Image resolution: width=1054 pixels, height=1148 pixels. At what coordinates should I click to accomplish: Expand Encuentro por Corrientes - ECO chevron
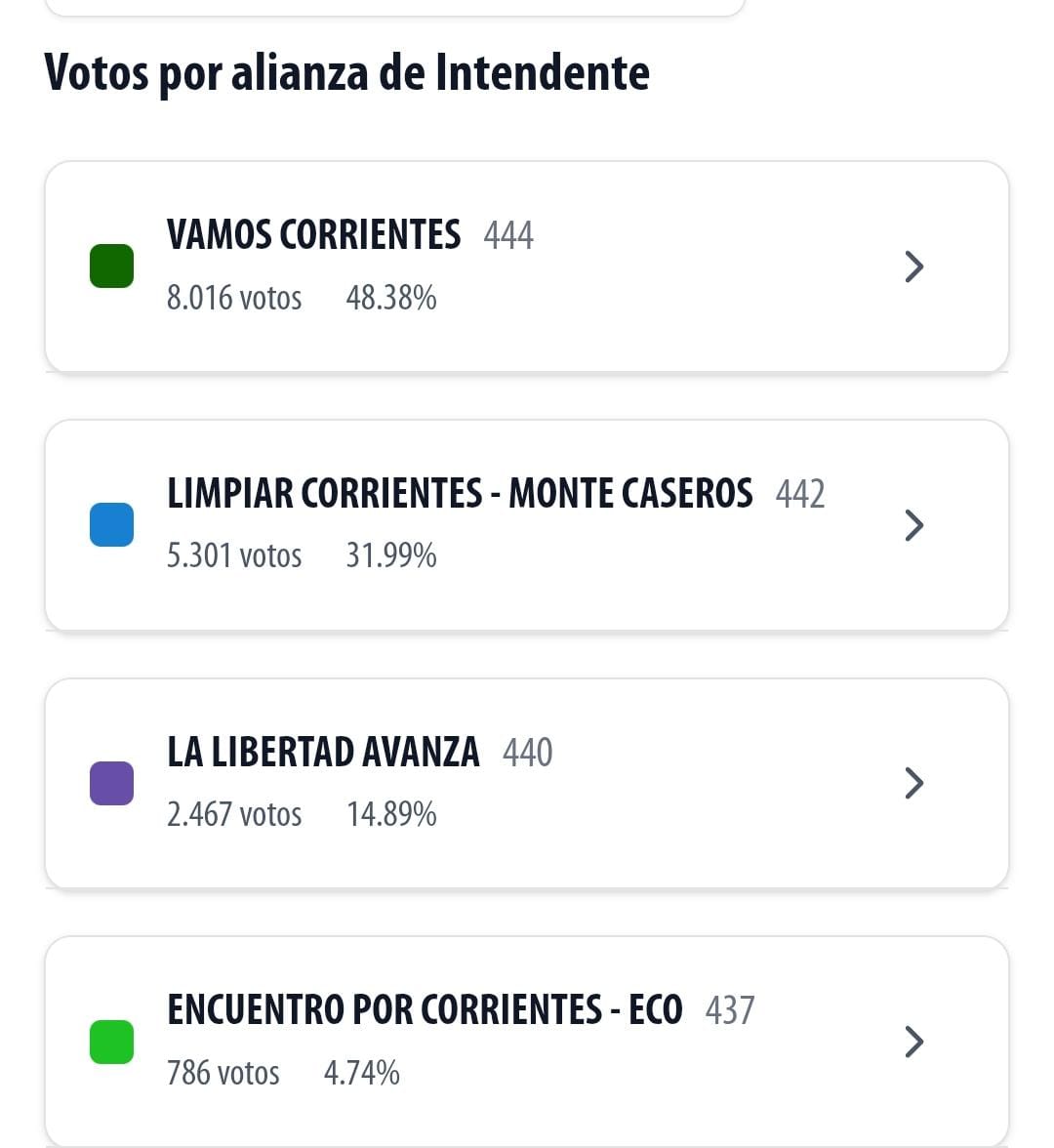pos(914,1042)
